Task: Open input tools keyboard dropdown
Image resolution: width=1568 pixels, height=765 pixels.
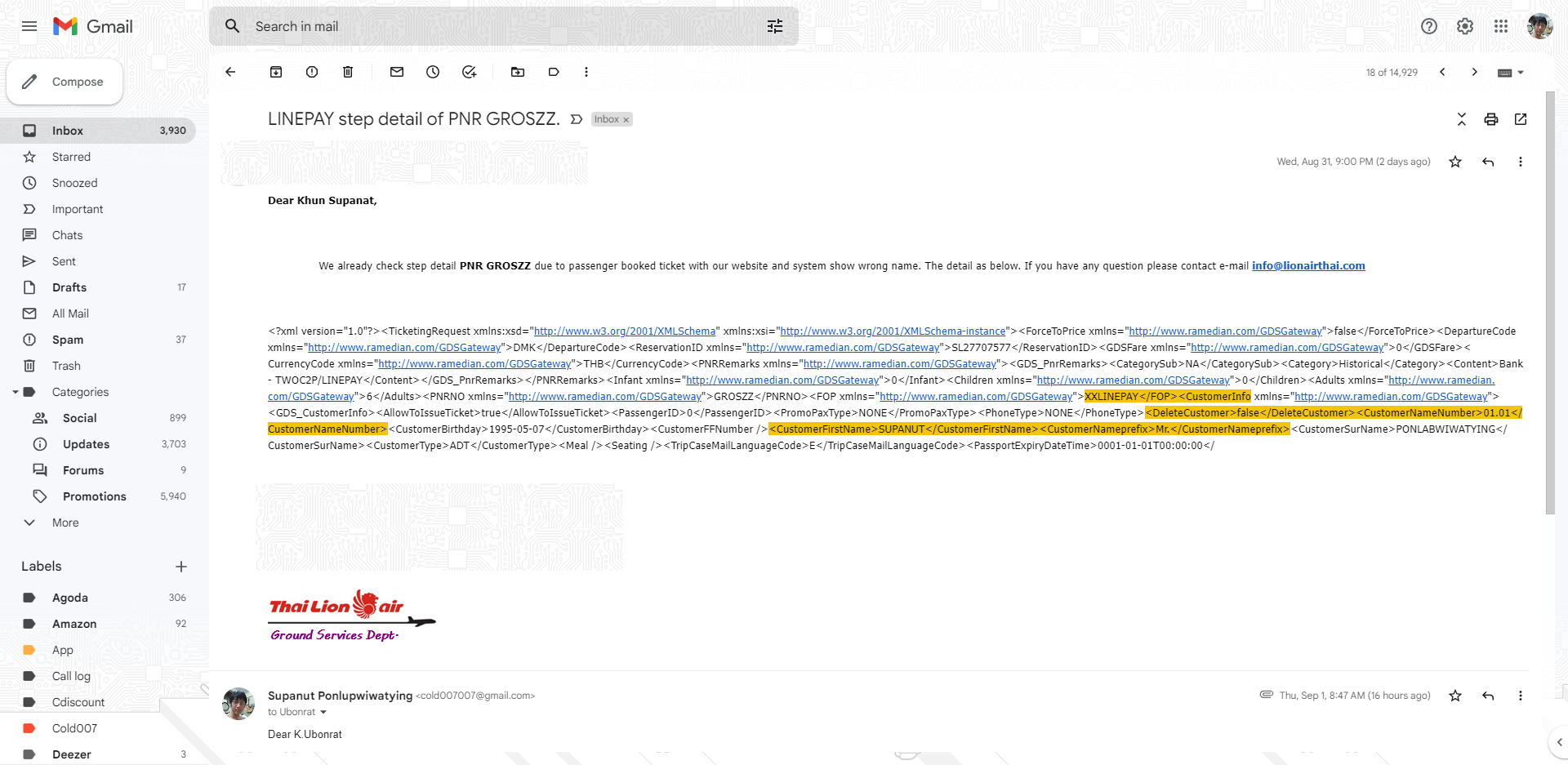Action: pos(1511,73)
